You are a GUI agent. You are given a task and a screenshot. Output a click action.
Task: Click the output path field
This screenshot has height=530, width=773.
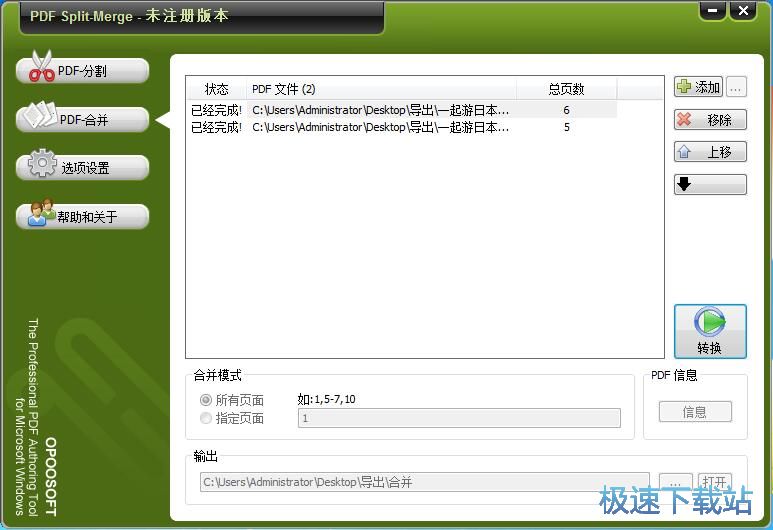424,482
